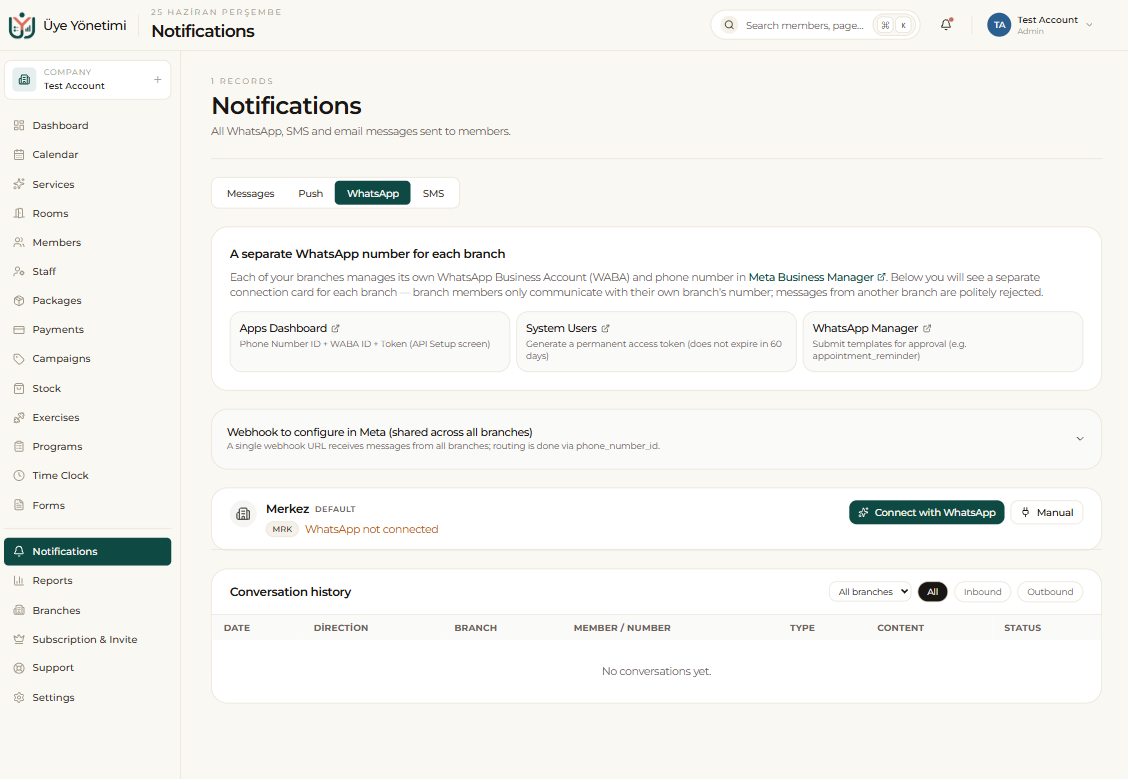Click the Reports chart icon
1128x779 pixels.
[x=19, y=580]
